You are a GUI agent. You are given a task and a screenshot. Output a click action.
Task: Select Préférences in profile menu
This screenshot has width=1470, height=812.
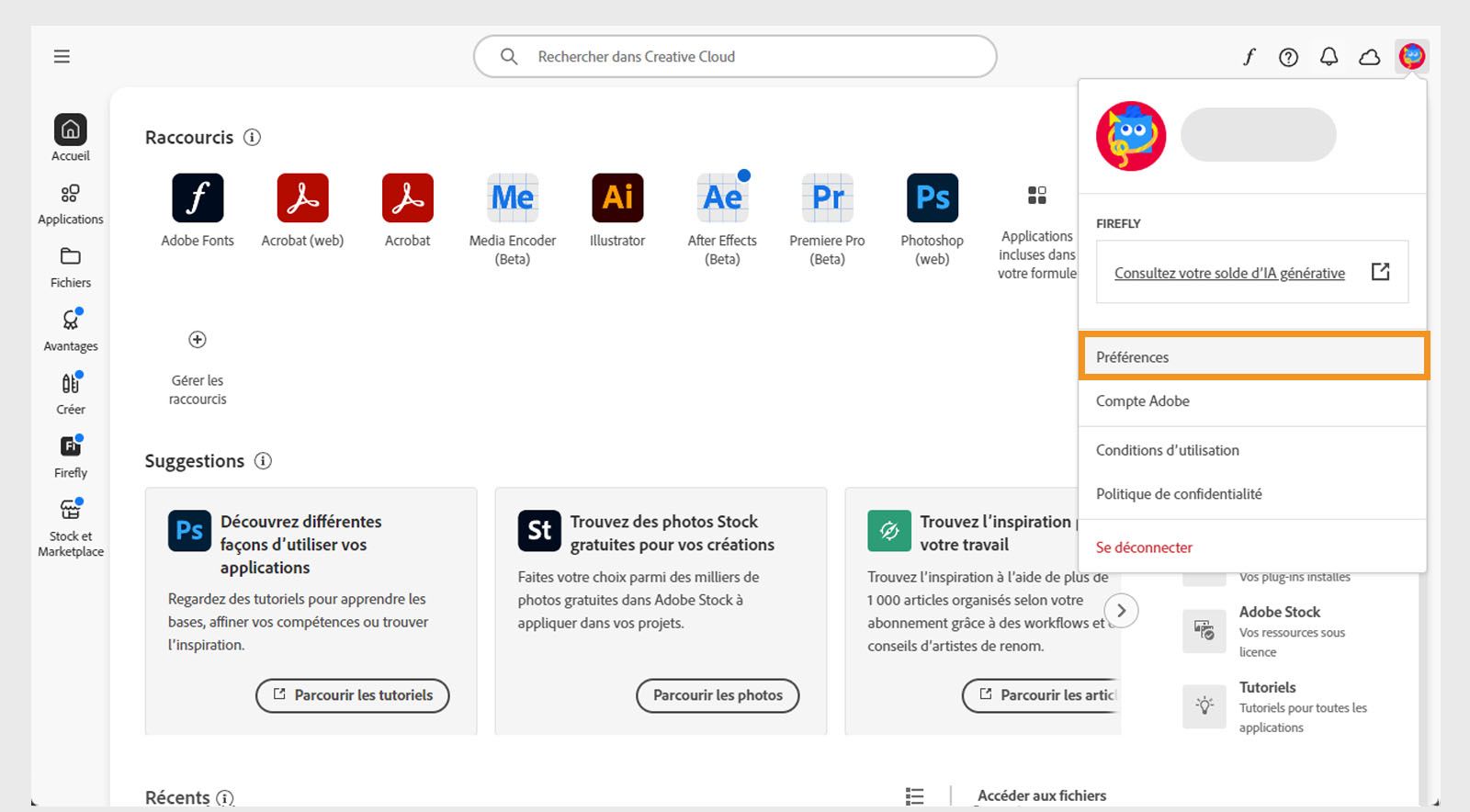(1253, 356)
